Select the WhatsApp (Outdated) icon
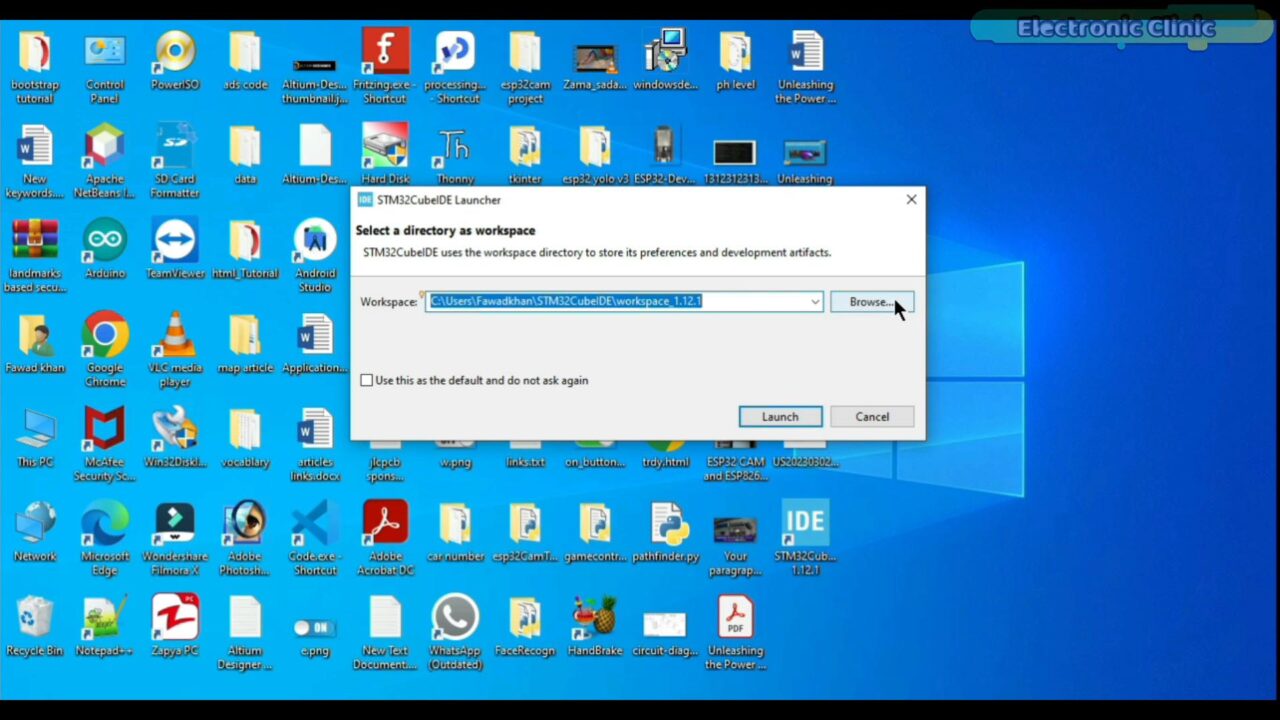1280x720 pixels. tap(455, 633)
